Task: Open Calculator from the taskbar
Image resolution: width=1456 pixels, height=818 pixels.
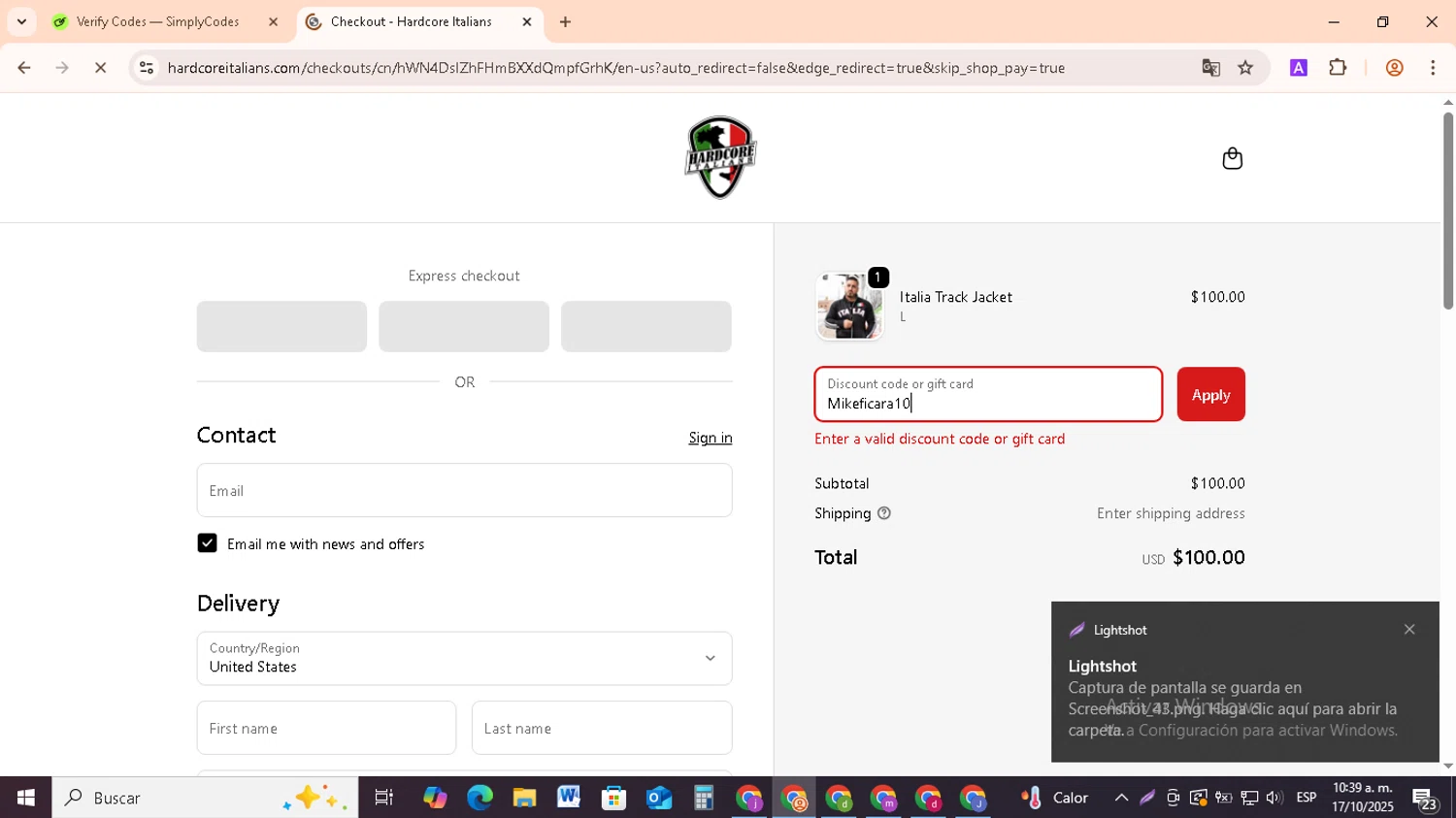Action: [x=704, y=798]
